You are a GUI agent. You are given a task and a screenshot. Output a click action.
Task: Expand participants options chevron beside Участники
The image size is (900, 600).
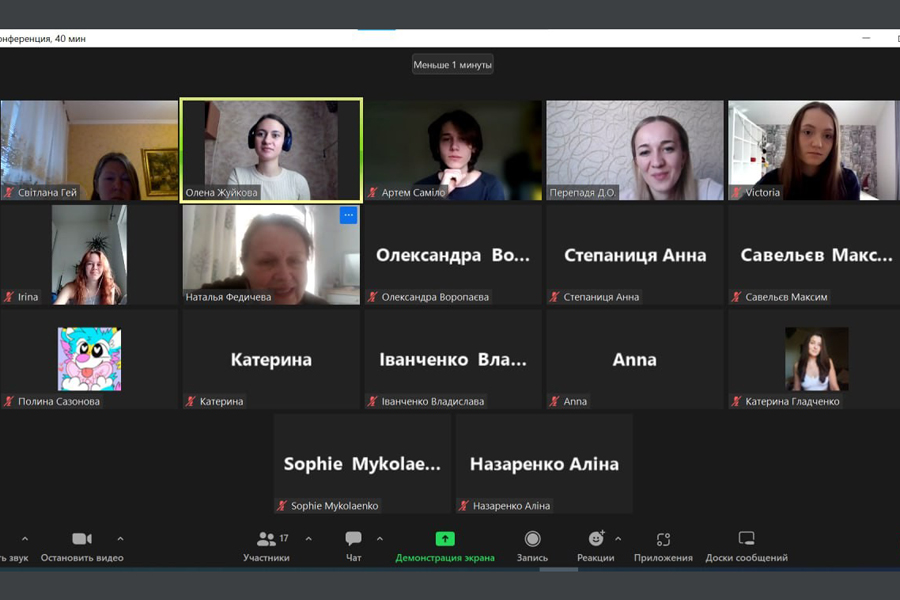[x=309, y=539]
